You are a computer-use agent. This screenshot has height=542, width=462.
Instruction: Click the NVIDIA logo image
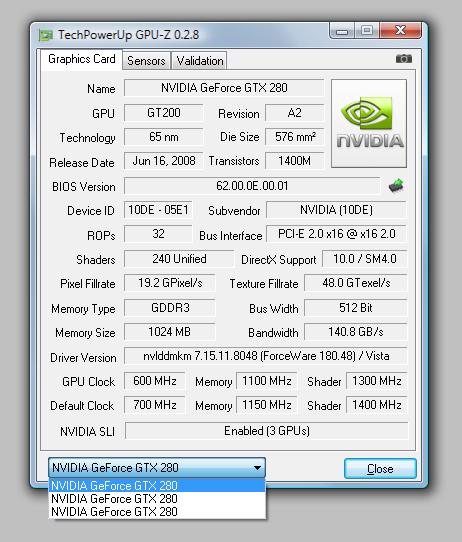click(x=369, y=123)
